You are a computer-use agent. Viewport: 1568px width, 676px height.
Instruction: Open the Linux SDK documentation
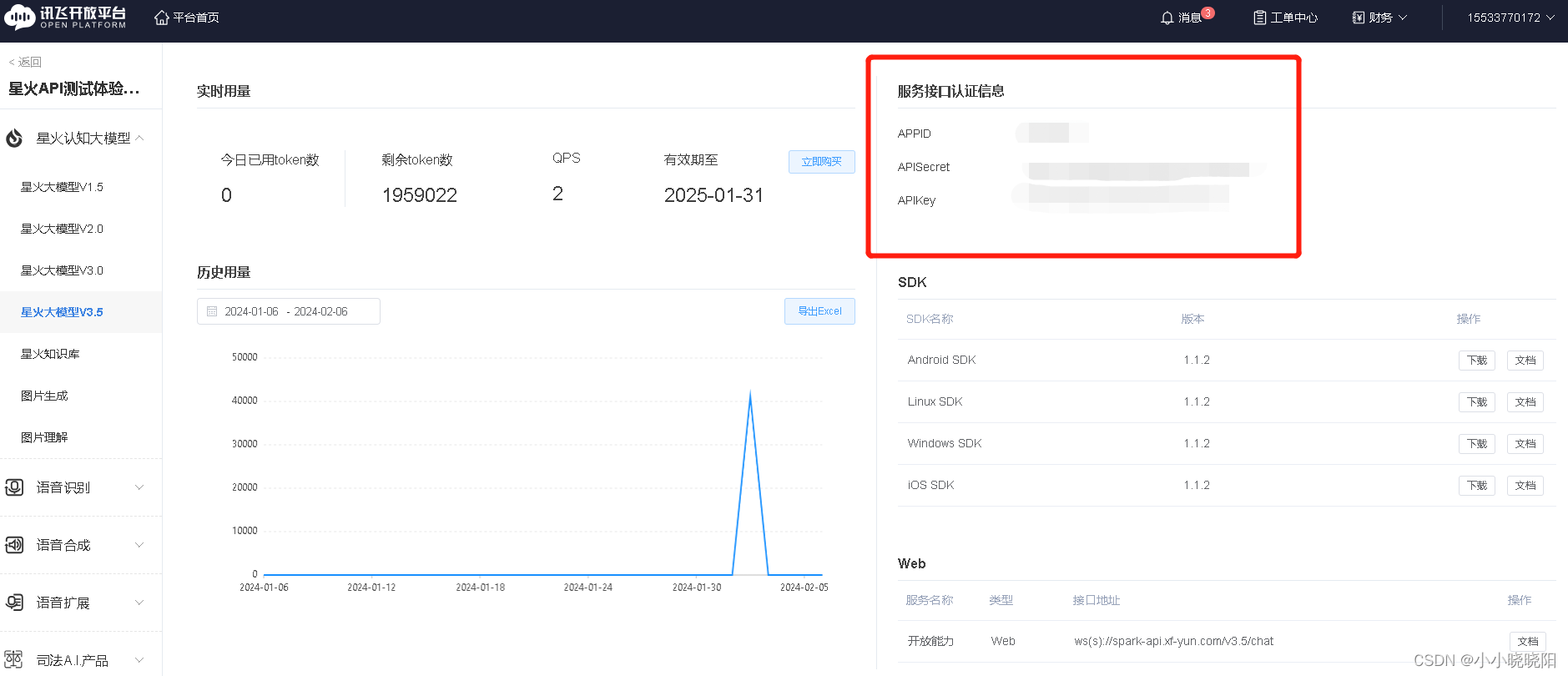[x=1525, y=402]
